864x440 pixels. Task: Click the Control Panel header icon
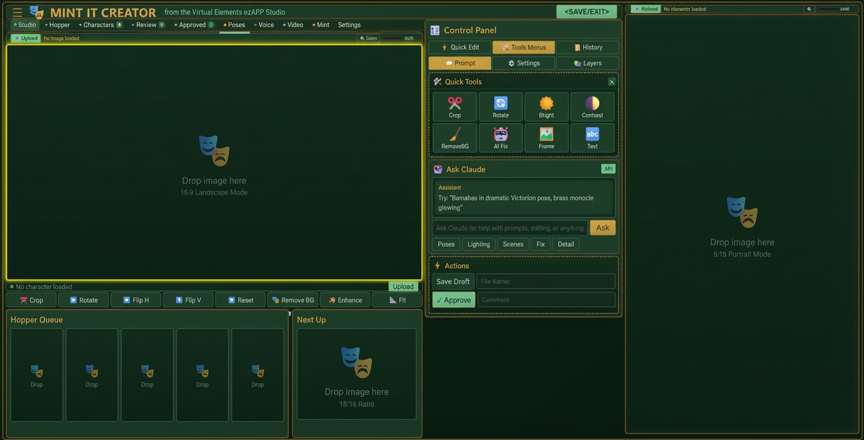[x=435, y=31]
